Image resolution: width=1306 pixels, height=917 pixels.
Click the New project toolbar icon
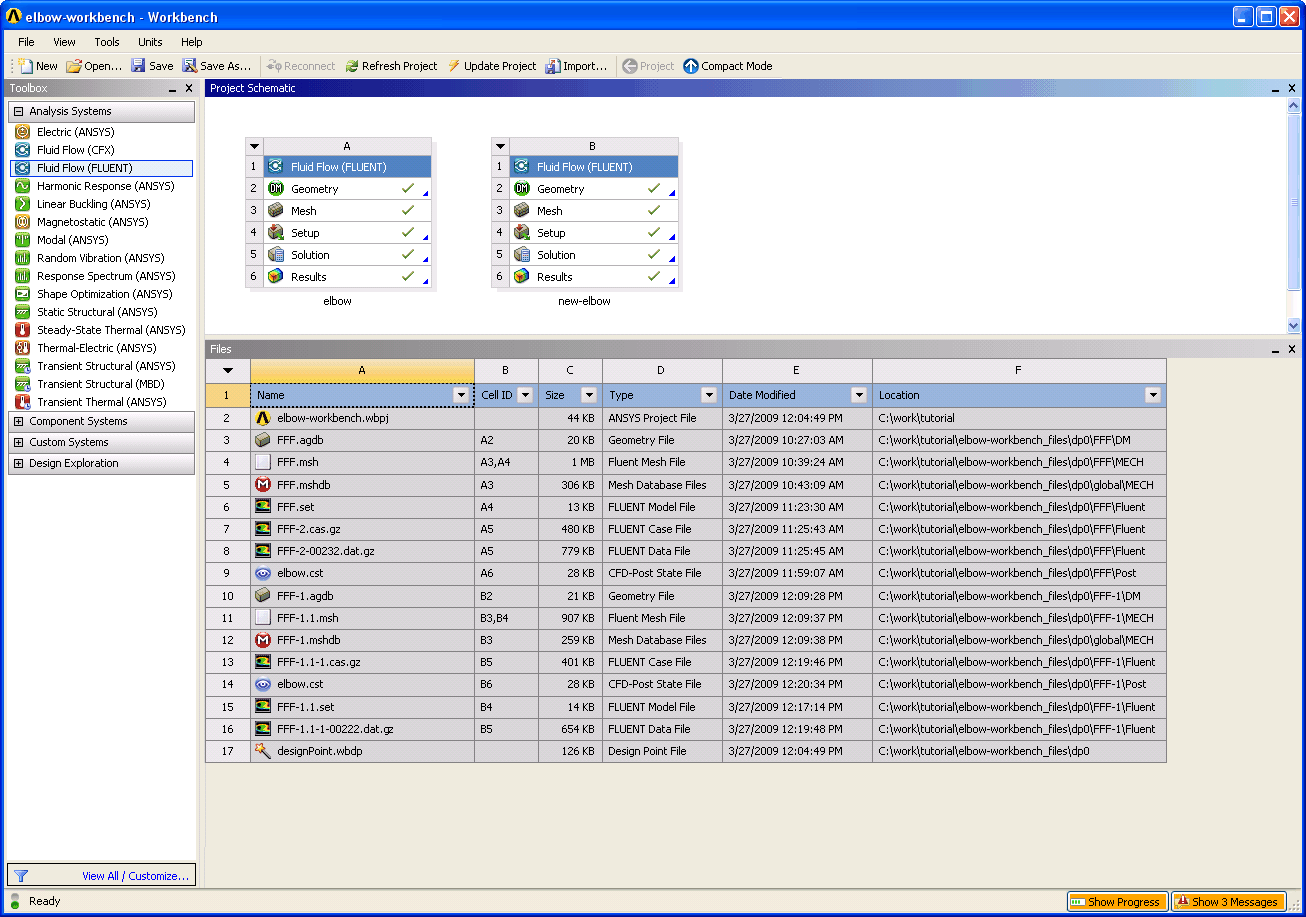(25, 66)
